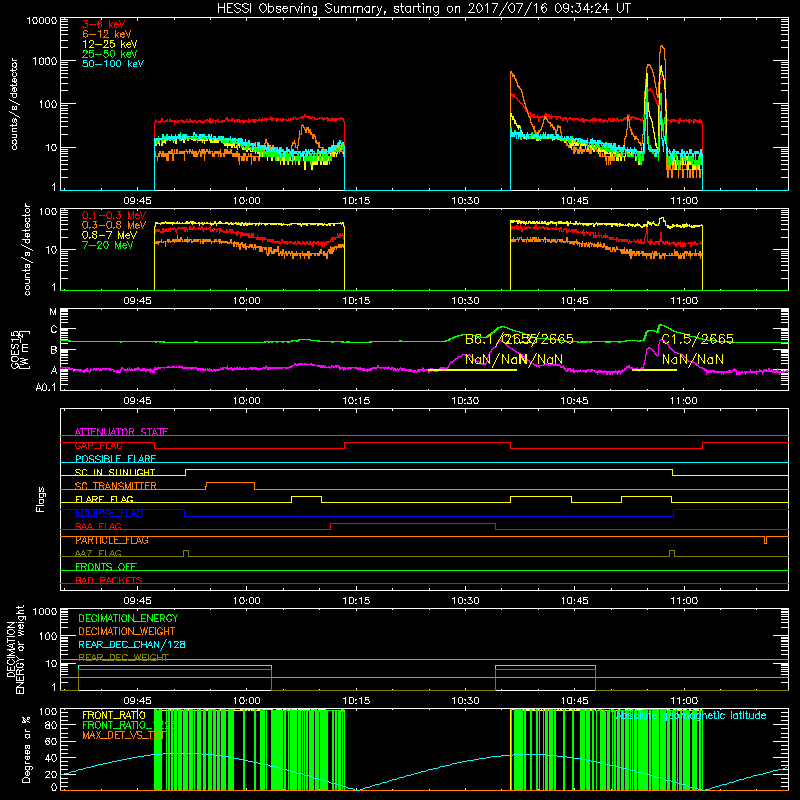
Task: Click the 0.3-0.8 MeV legend label
Action: 114,225
